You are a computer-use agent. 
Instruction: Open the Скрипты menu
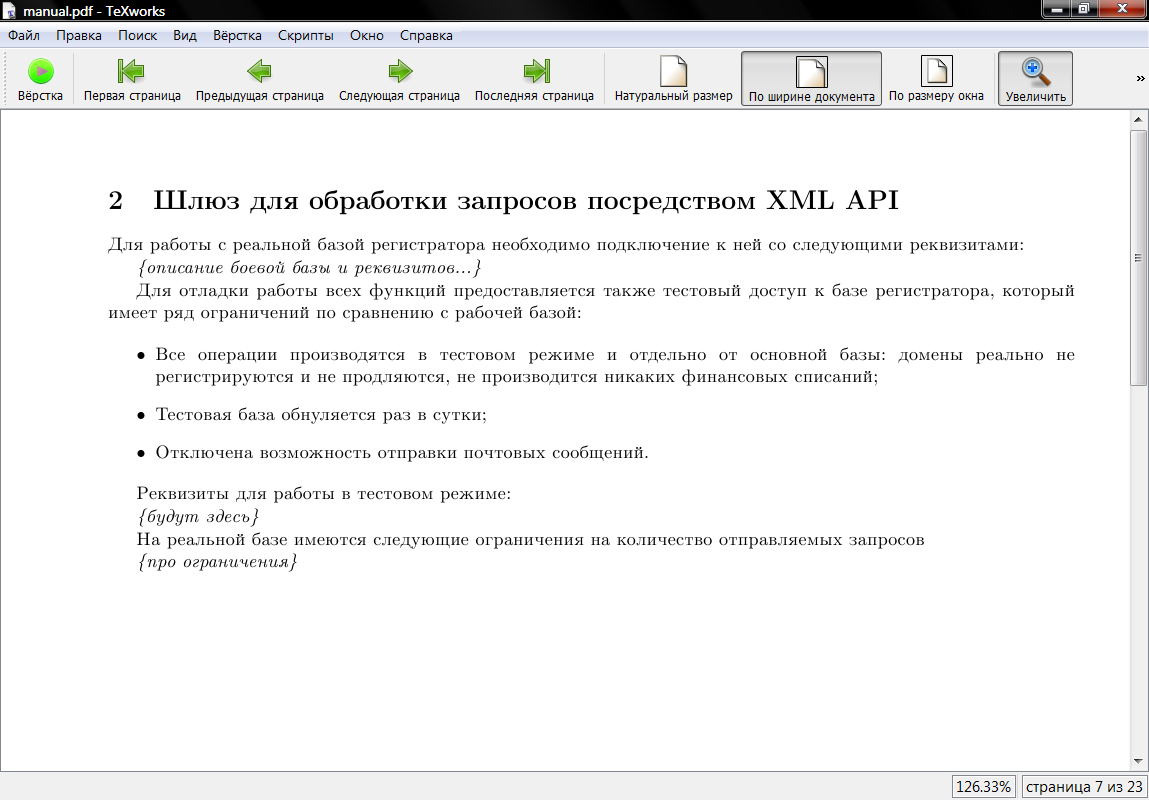306,35
